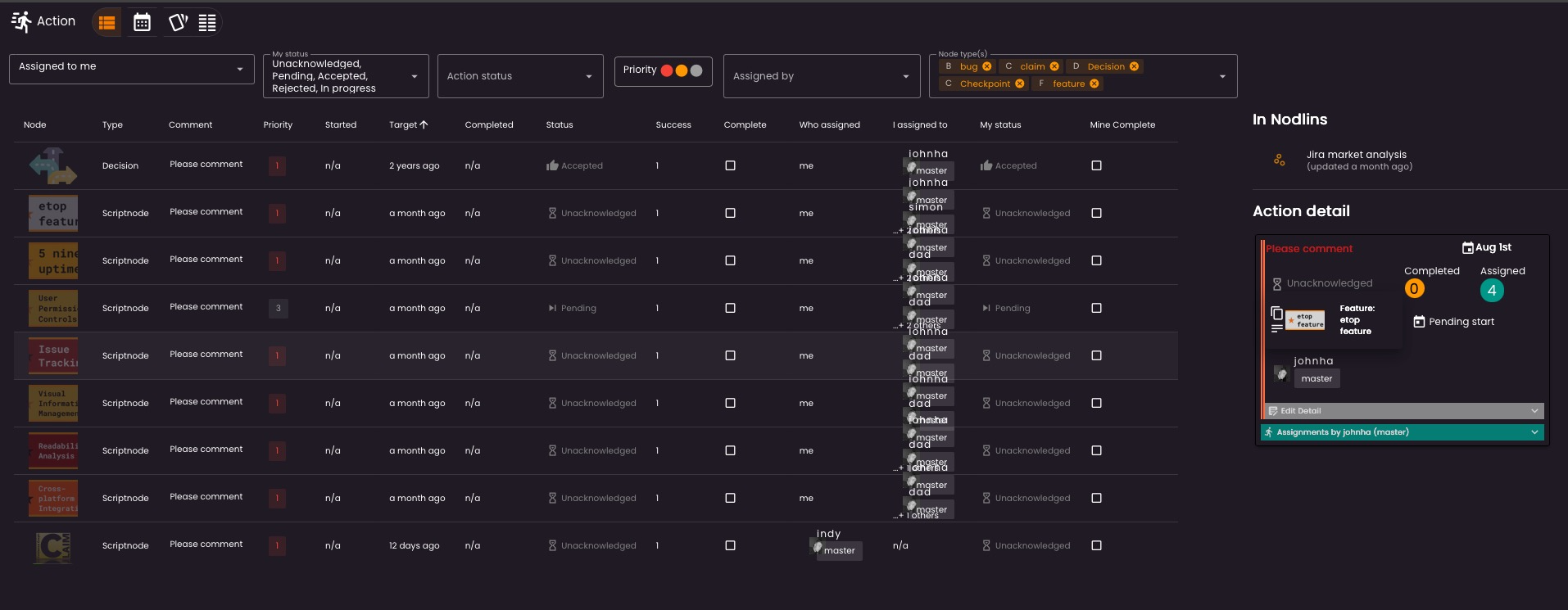Switch to the dense table view icon

click(x=207, y=23)
